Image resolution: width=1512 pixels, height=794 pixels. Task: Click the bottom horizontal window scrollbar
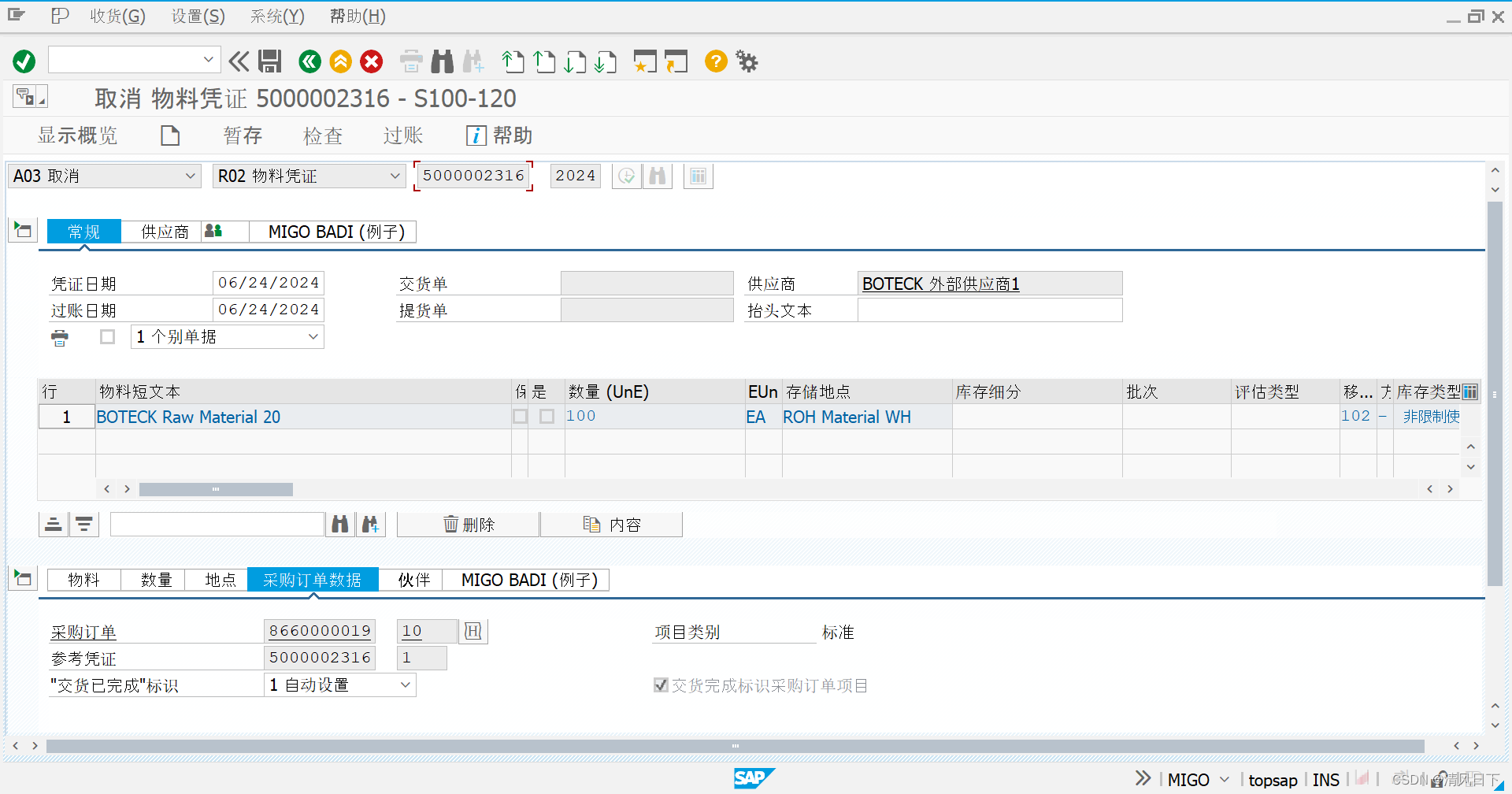point(735,745)
